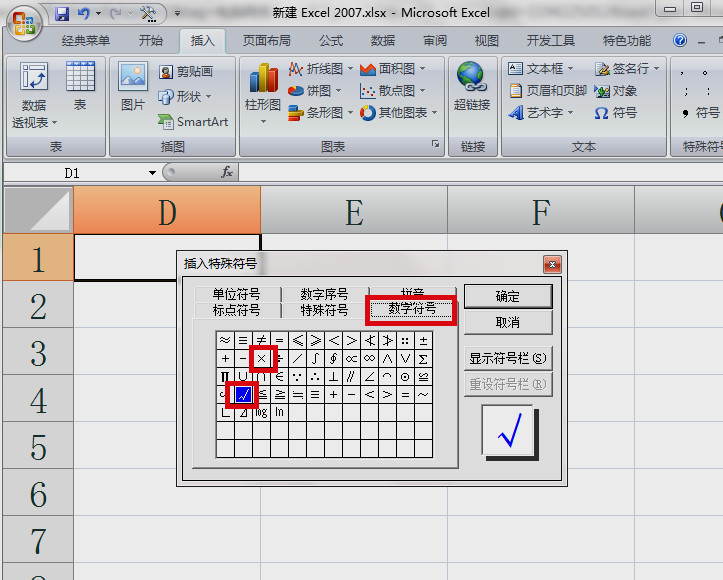This screenshot has width=723, height=580.
Task: Pick the proportional-to ∝ symbol
Action: (351, 358)
